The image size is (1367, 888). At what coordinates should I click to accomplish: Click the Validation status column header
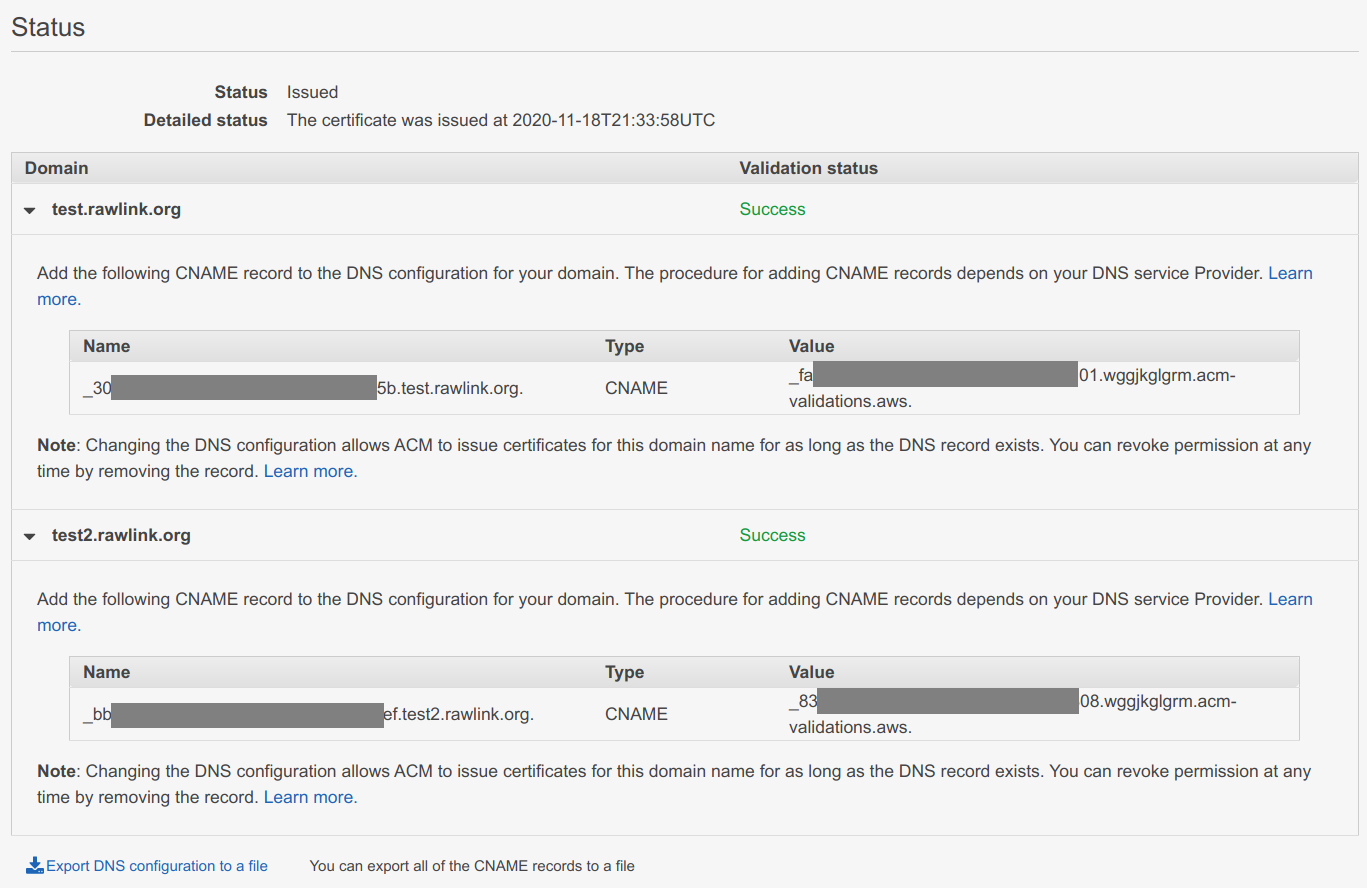pyautogui.click(x=808, y=168)
